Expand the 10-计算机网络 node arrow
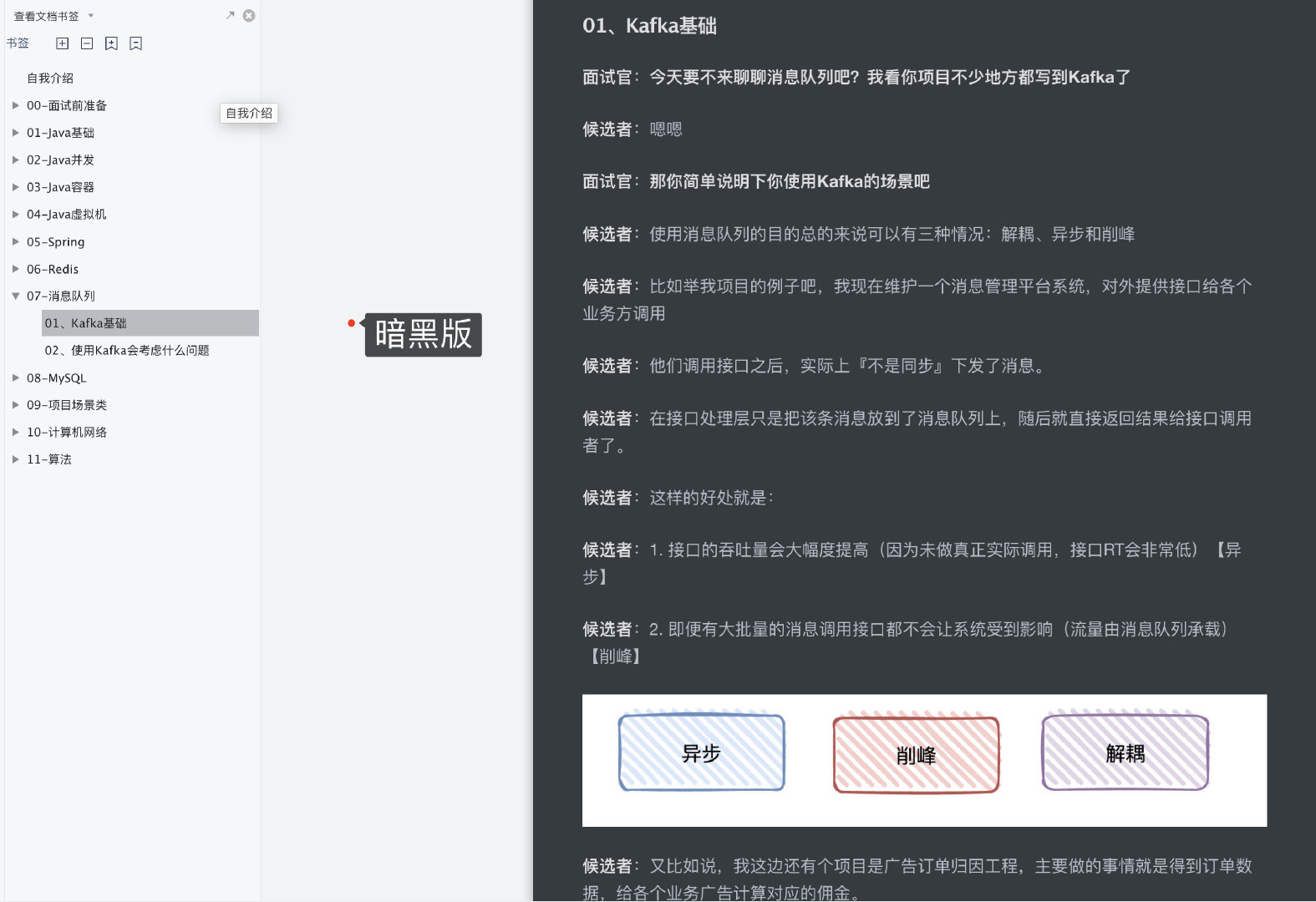This screenshot has width=1316, height=902. tap(15, 432)
